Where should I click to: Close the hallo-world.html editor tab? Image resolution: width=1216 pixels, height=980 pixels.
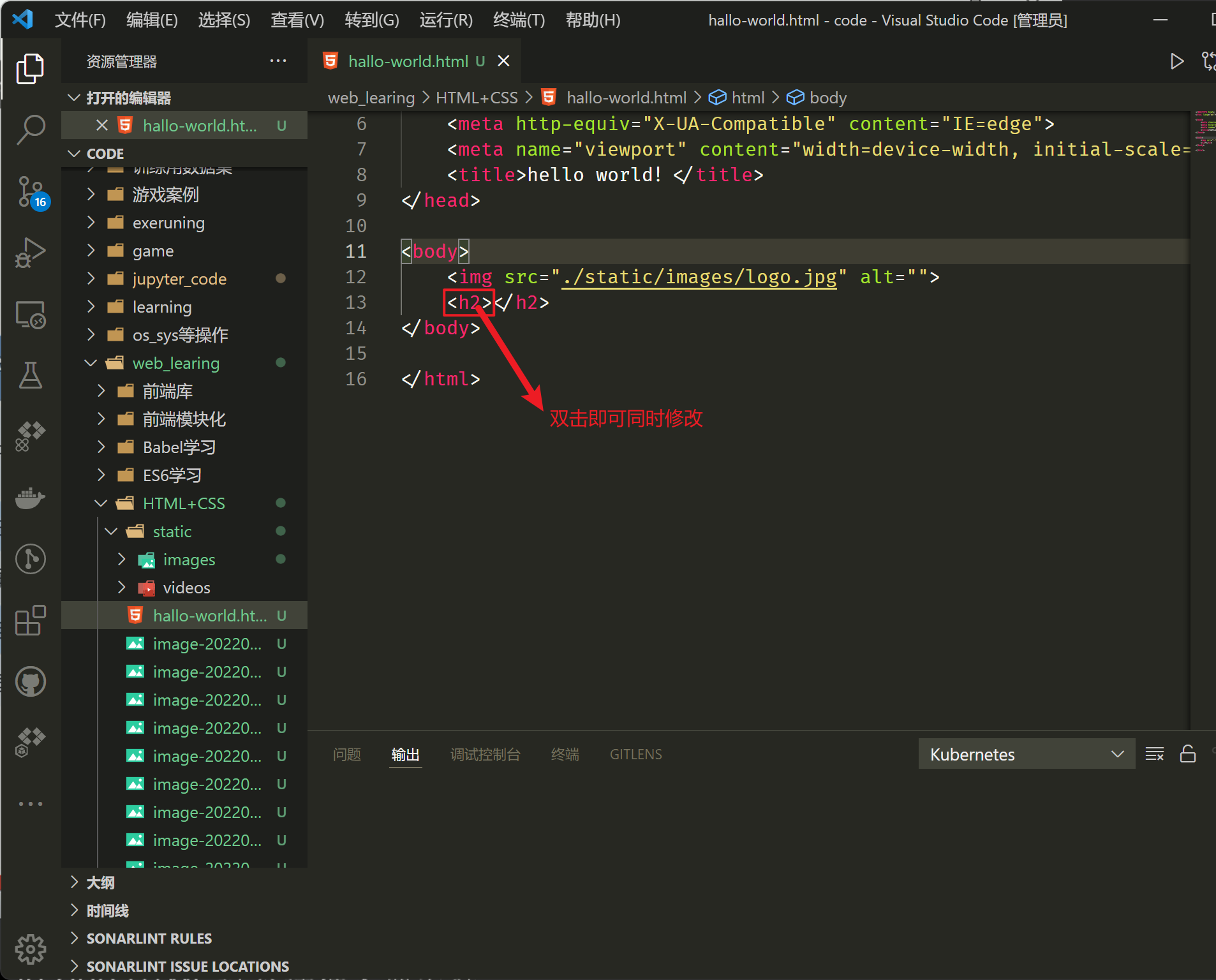click(503, 61)
